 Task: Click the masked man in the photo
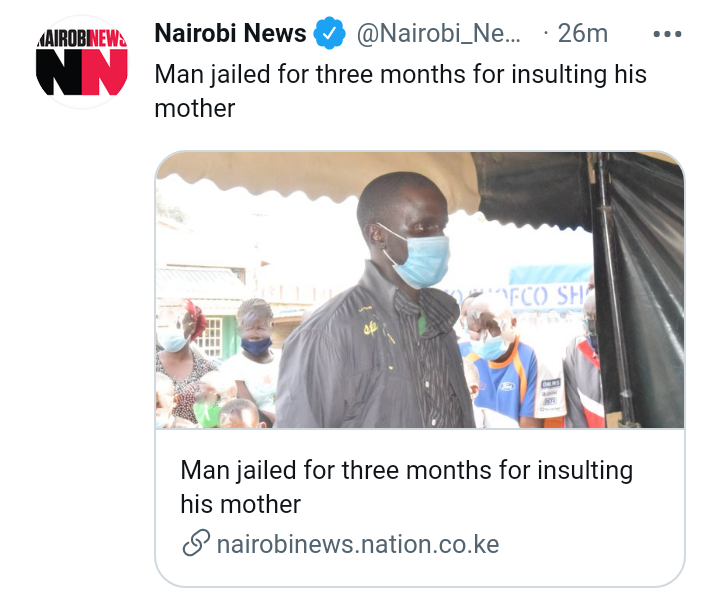(x=376, y=301)
